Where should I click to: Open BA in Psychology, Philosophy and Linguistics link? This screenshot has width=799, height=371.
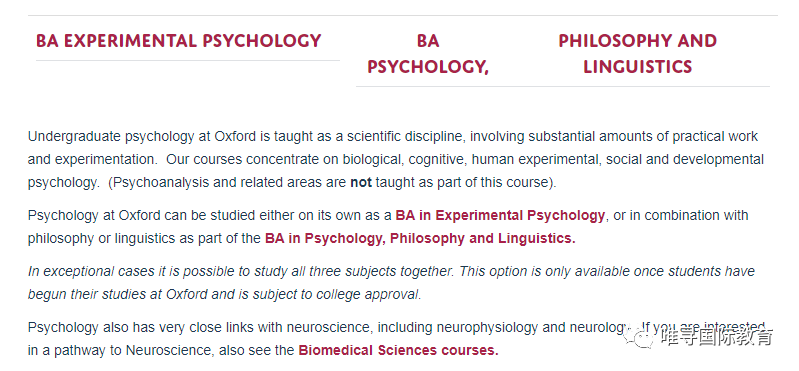[420, 238]
